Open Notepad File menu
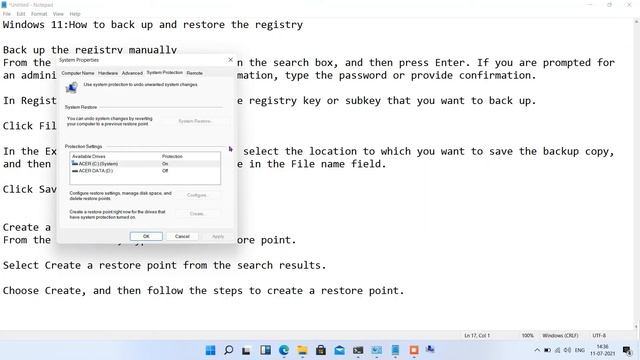The image size is (640, 360). coord(7,14)
